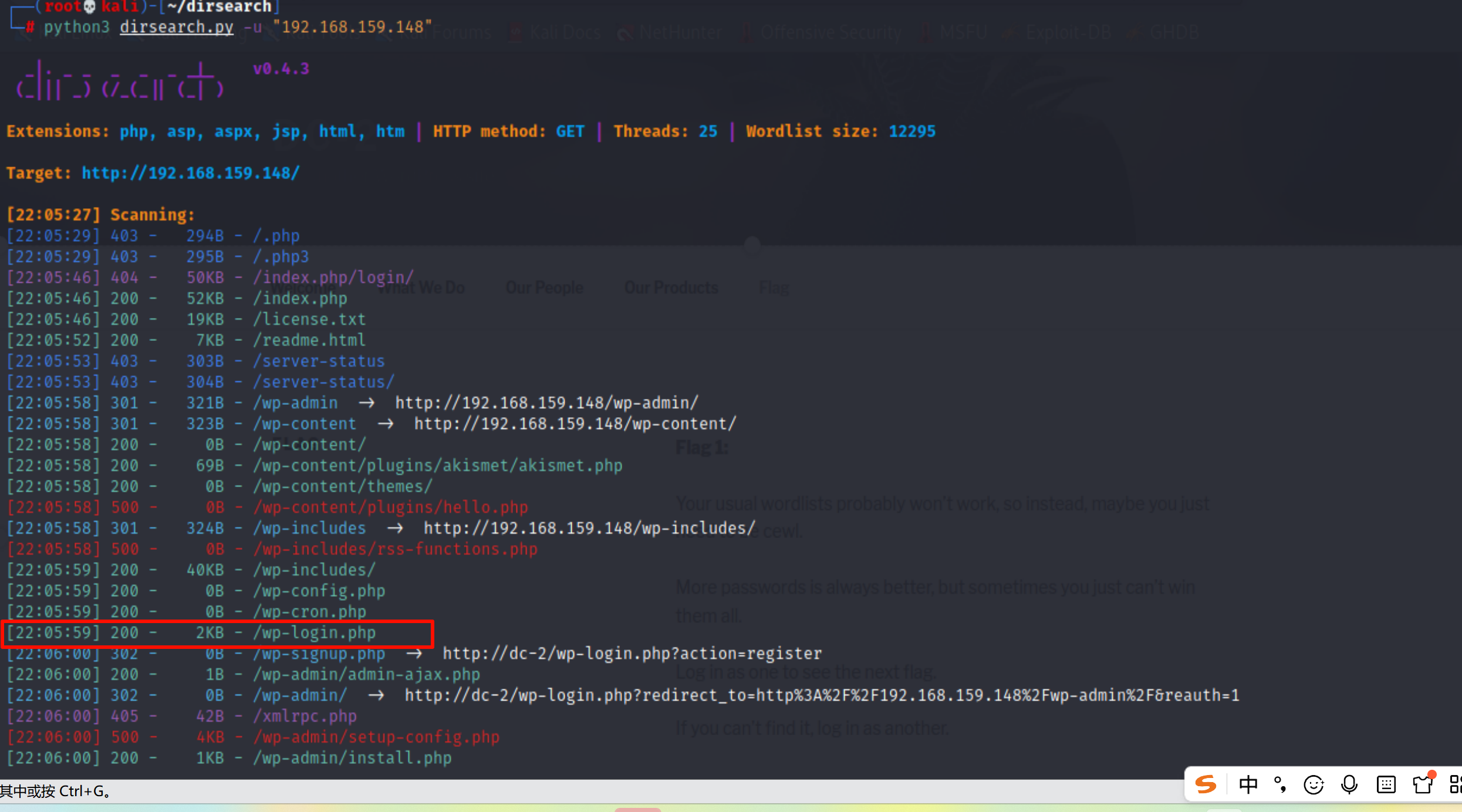1462x812 pixels.
Task: Click the Target URL http://192.168.159.148/
Action: pos(191,173)
